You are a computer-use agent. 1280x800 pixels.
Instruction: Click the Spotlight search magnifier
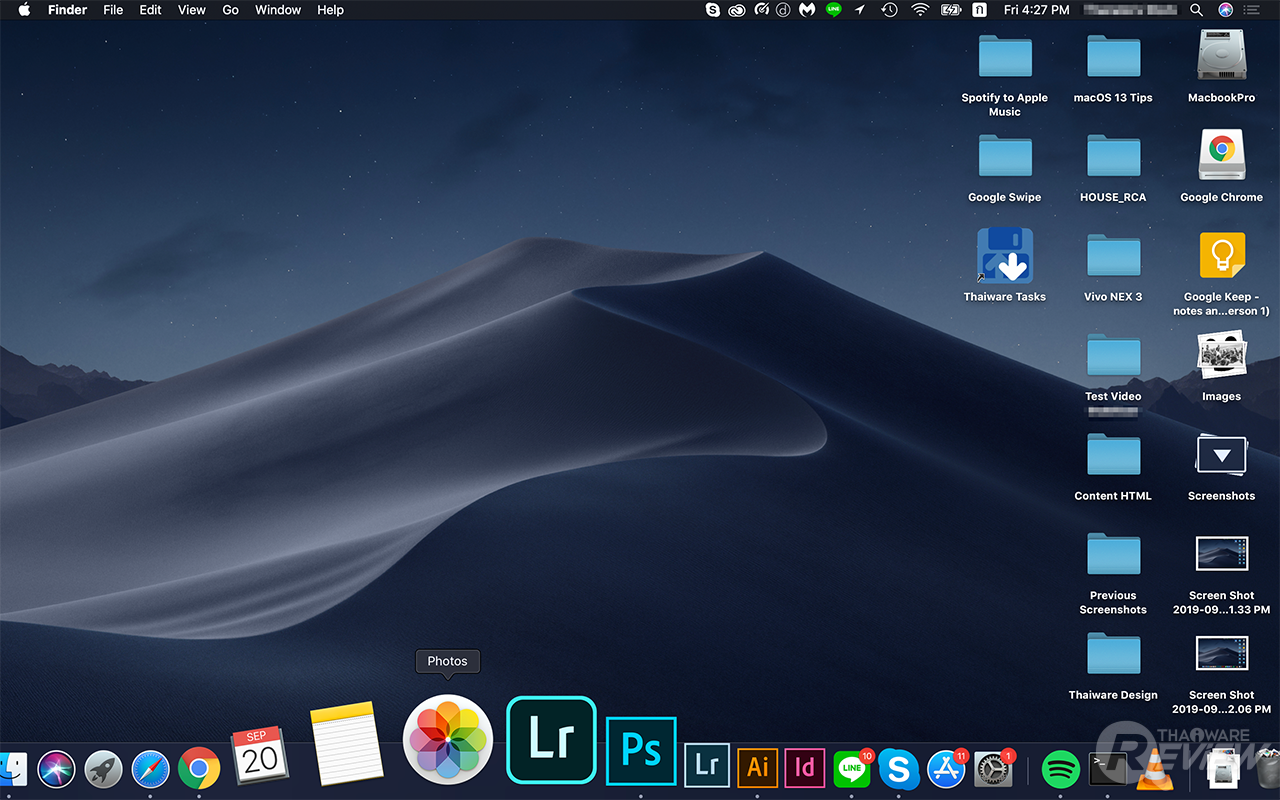coord(1196,10)
